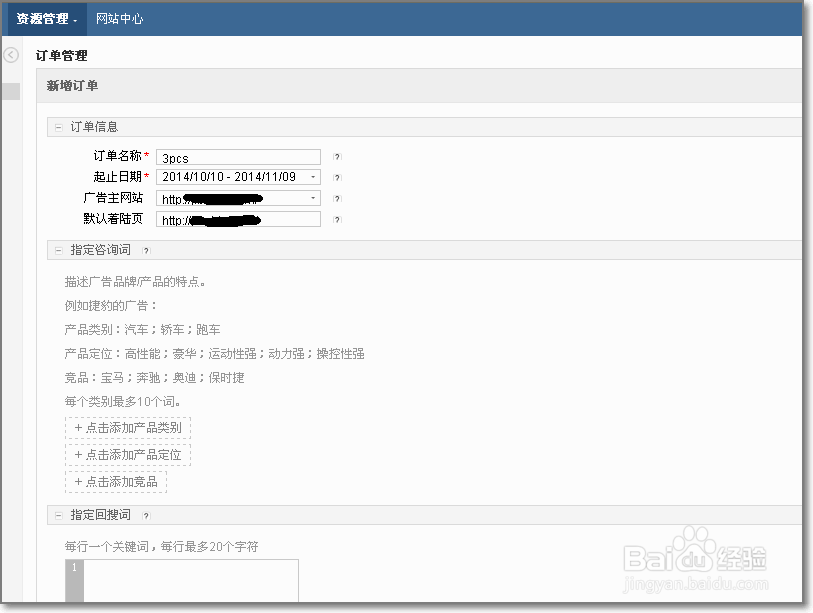This screenshot has height=613, width=813.
Task: Click the 新增订单 panel title
Action: click(72, 86)
